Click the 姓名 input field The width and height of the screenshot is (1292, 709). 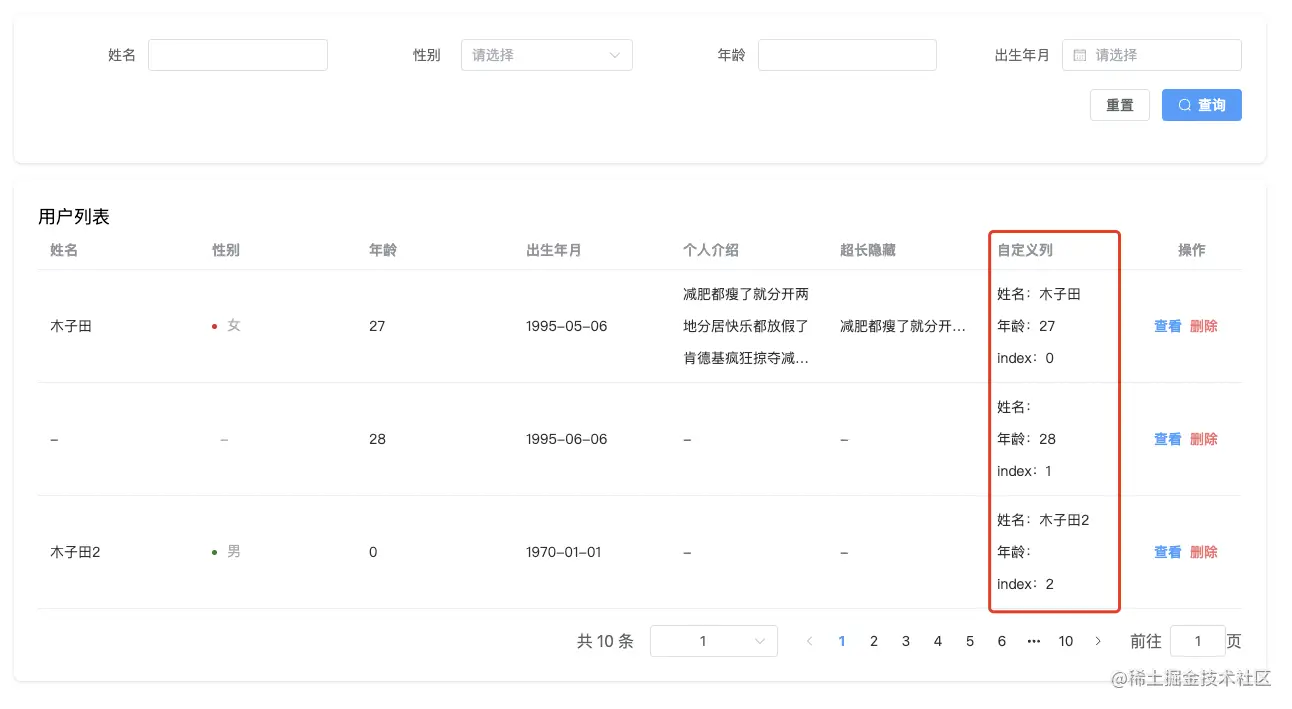(238, 55)
